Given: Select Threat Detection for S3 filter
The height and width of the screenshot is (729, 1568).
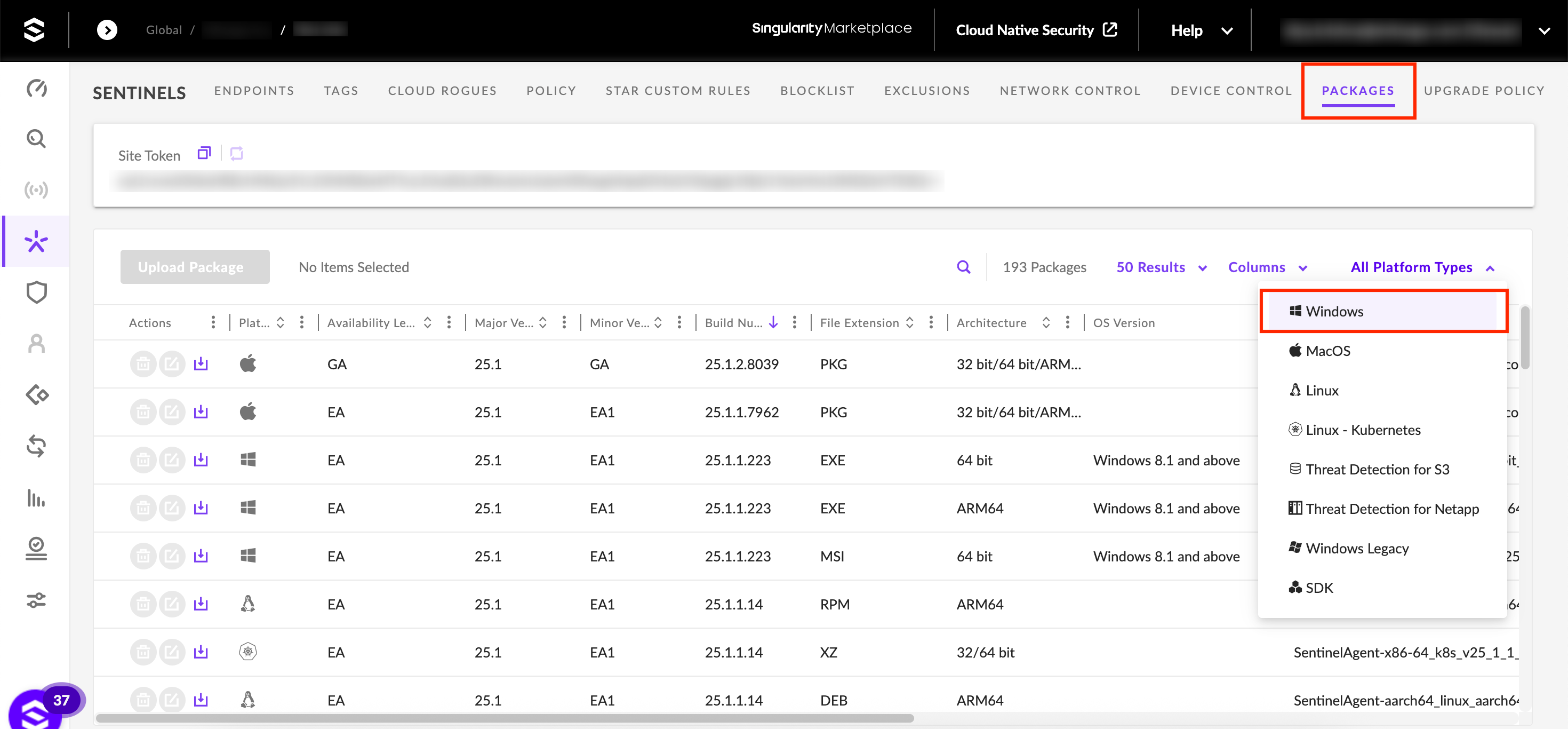Looking at the screenshot, I should (x=1383, y=470).
